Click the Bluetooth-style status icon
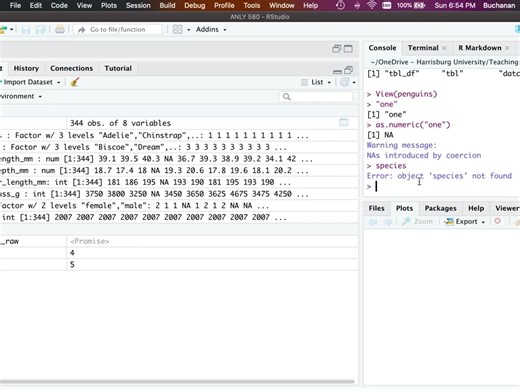This screenshot has height=390, width=520. pos(357,5)
